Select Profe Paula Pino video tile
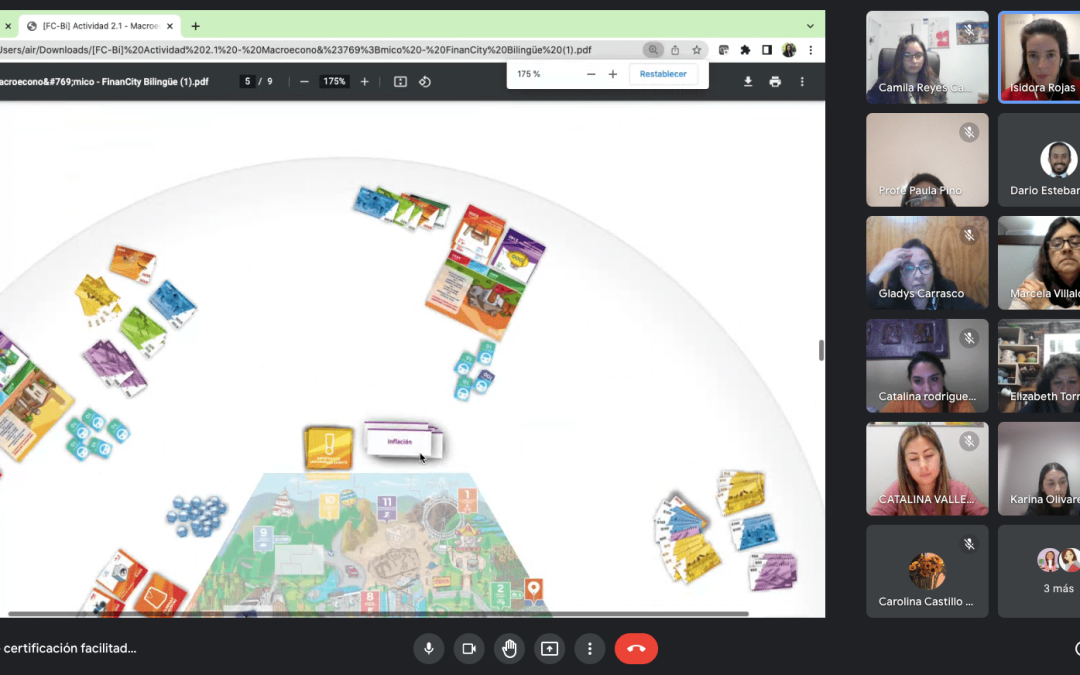The width and height of the screenshot is (1080, 675). 927,160
